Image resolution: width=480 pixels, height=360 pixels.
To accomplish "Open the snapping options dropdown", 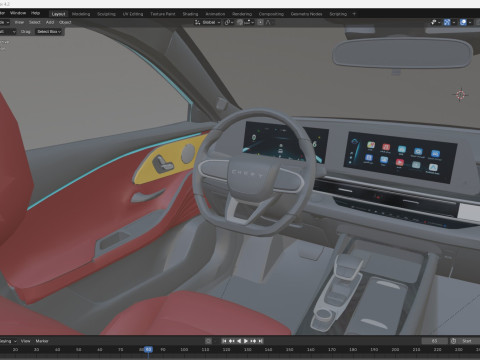I will click(249, 22).
